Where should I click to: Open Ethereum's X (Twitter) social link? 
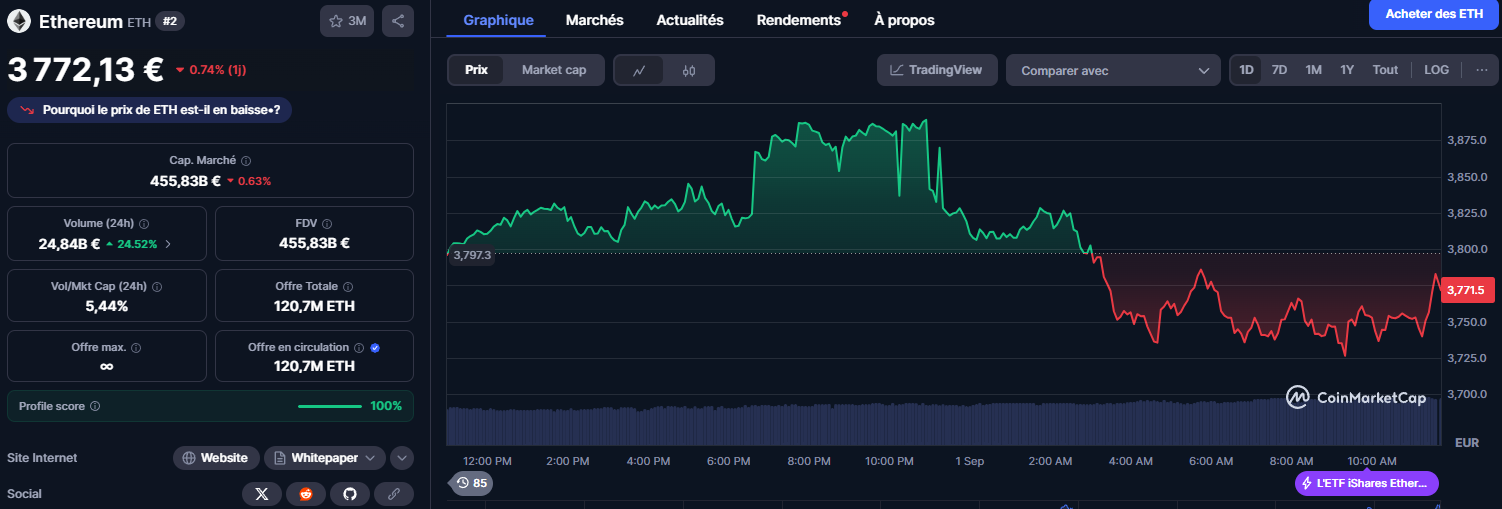pyautogui.click(x=262, y=494)
